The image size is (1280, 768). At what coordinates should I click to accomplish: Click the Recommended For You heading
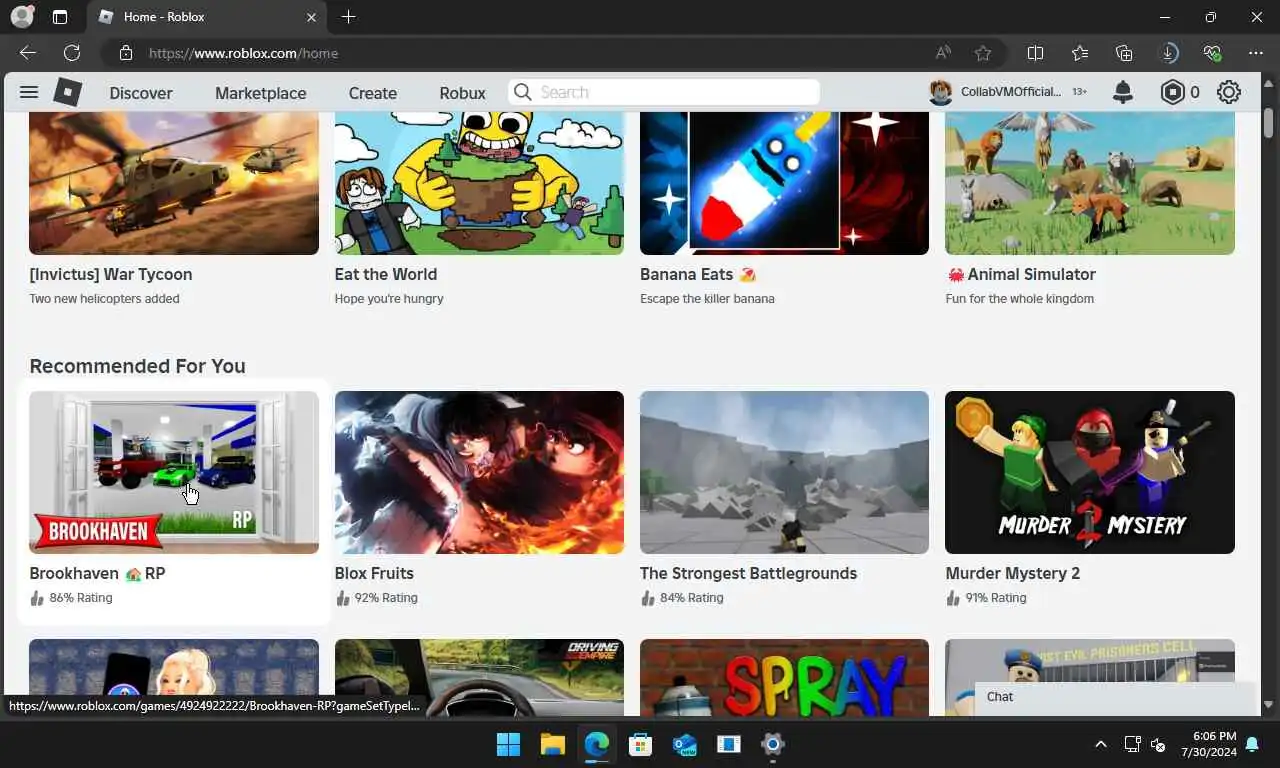point(137,366)
